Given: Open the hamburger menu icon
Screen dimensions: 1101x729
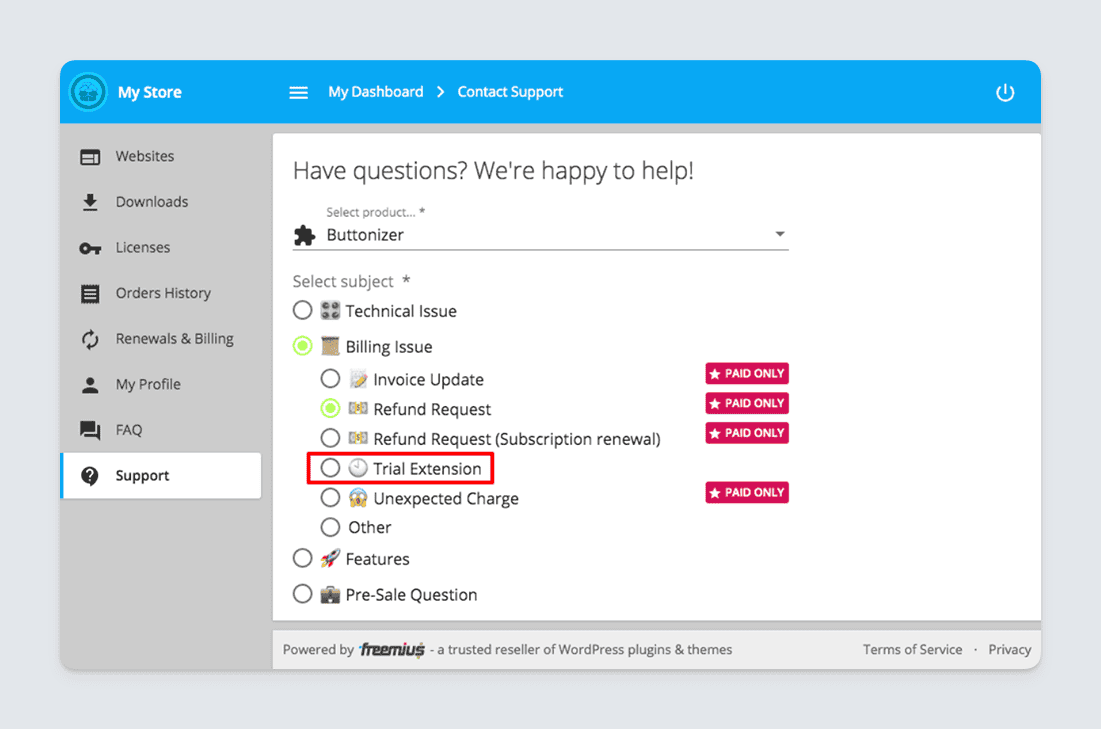Looking at the screenshot, I should pos(298,93).
